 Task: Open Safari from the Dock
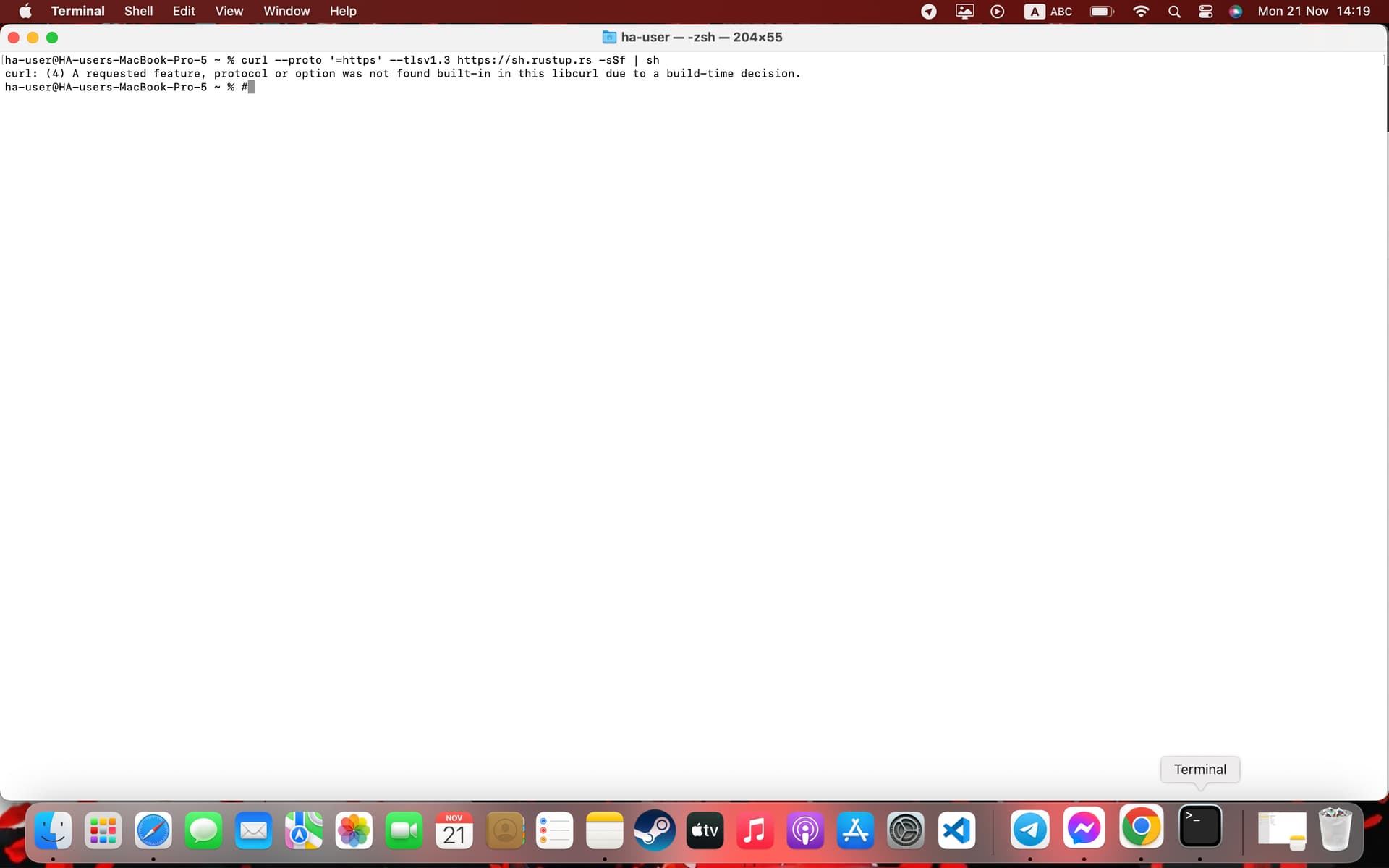coord(153,830)
